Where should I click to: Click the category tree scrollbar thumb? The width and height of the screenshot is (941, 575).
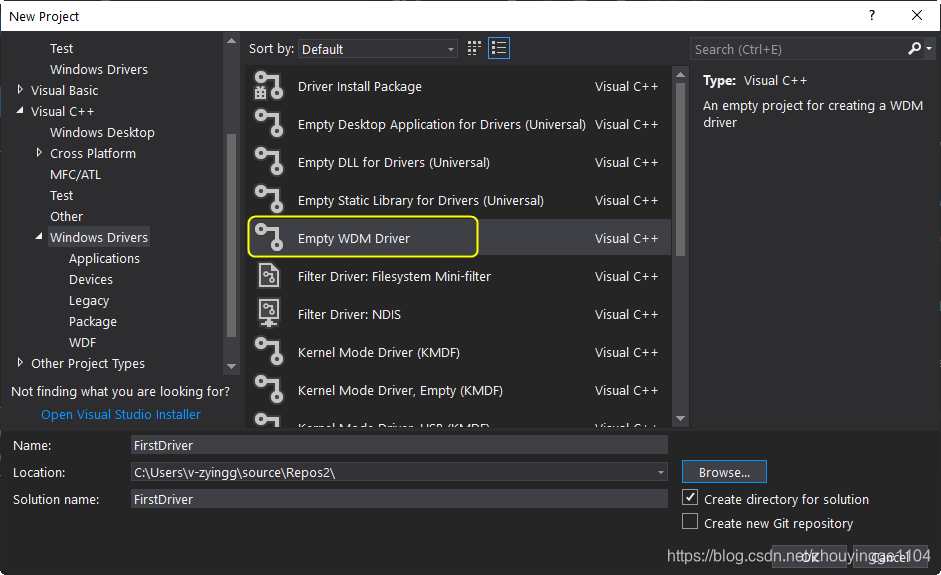click(x=231, y=236)
